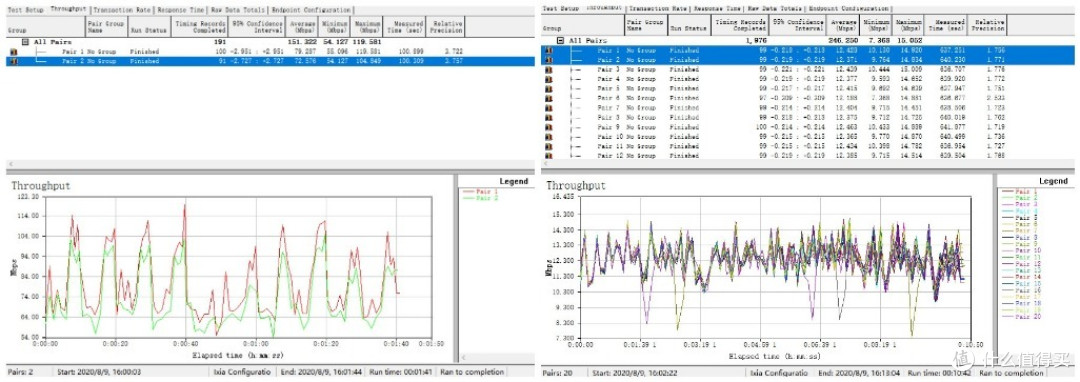Click the Pair 5 row icon in the 20-pair window
Viewport: 1080px width, 382px height.
tap(549, 89)
